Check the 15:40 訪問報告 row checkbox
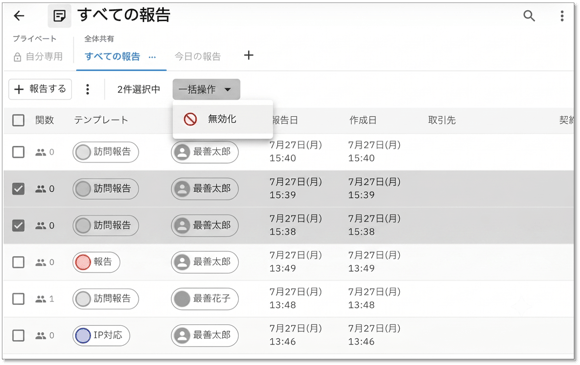The height and width of the screenshot is (365, 580). (18, 152)
